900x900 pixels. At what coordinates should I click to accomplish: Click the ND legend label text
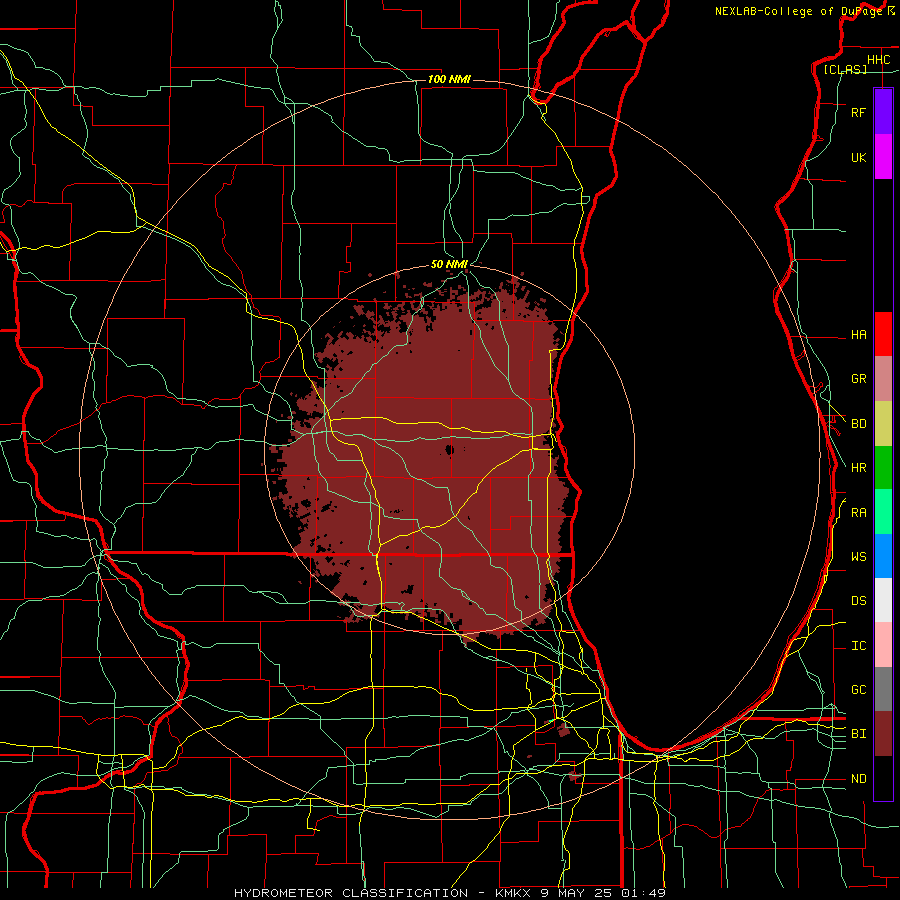pos(858,779)
